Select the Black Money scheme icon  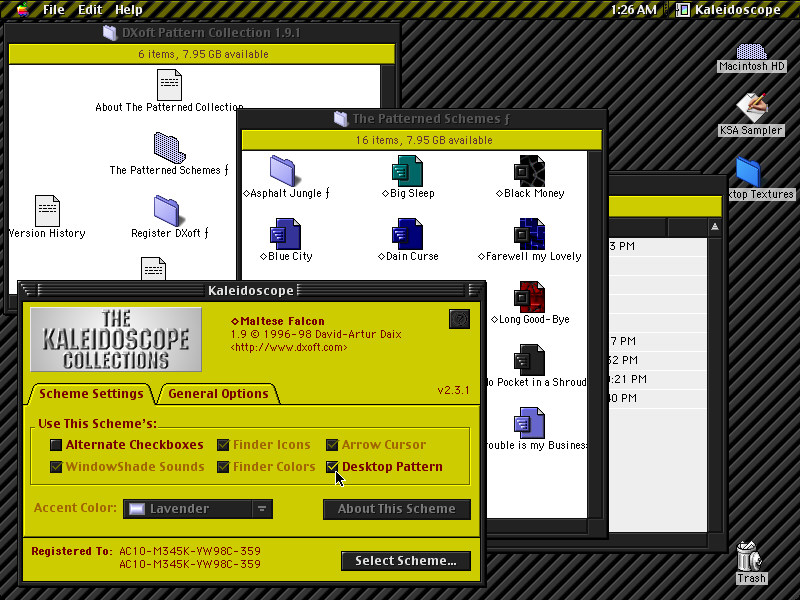point(529,170)
